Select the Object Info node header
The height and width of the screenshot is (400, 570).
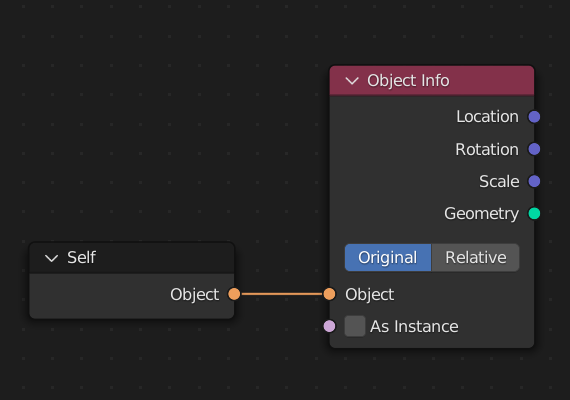[432, 81]
